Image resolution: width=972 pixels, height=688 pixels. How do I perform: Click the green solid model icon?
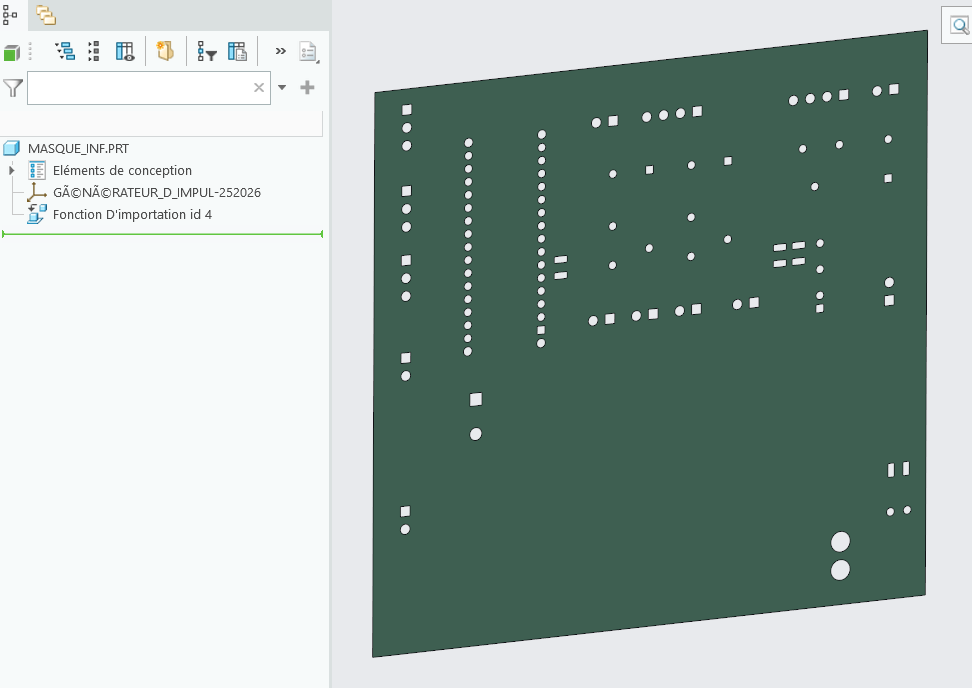12,53
